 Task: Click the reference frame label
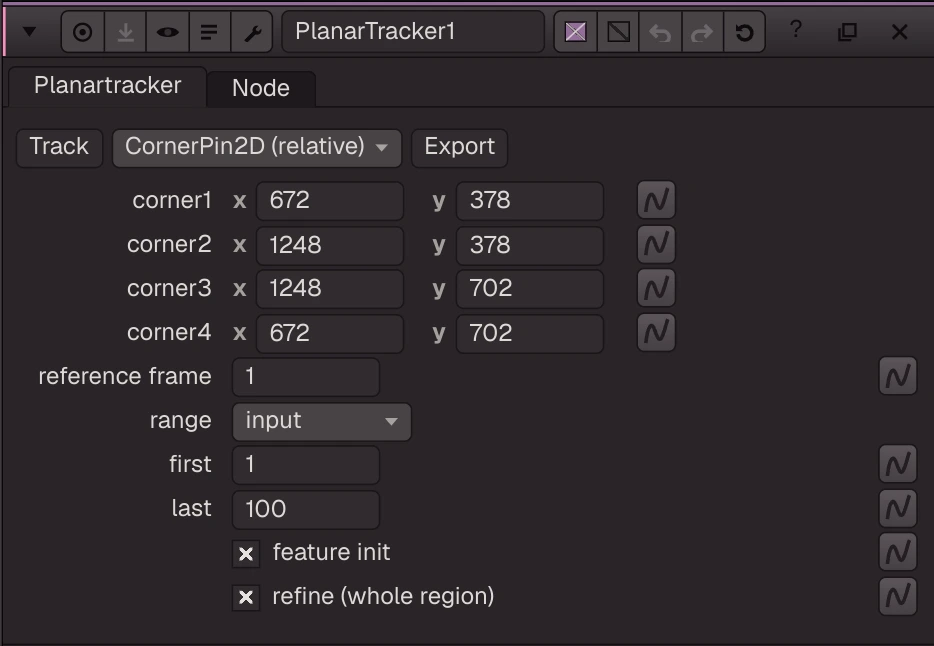125,376
